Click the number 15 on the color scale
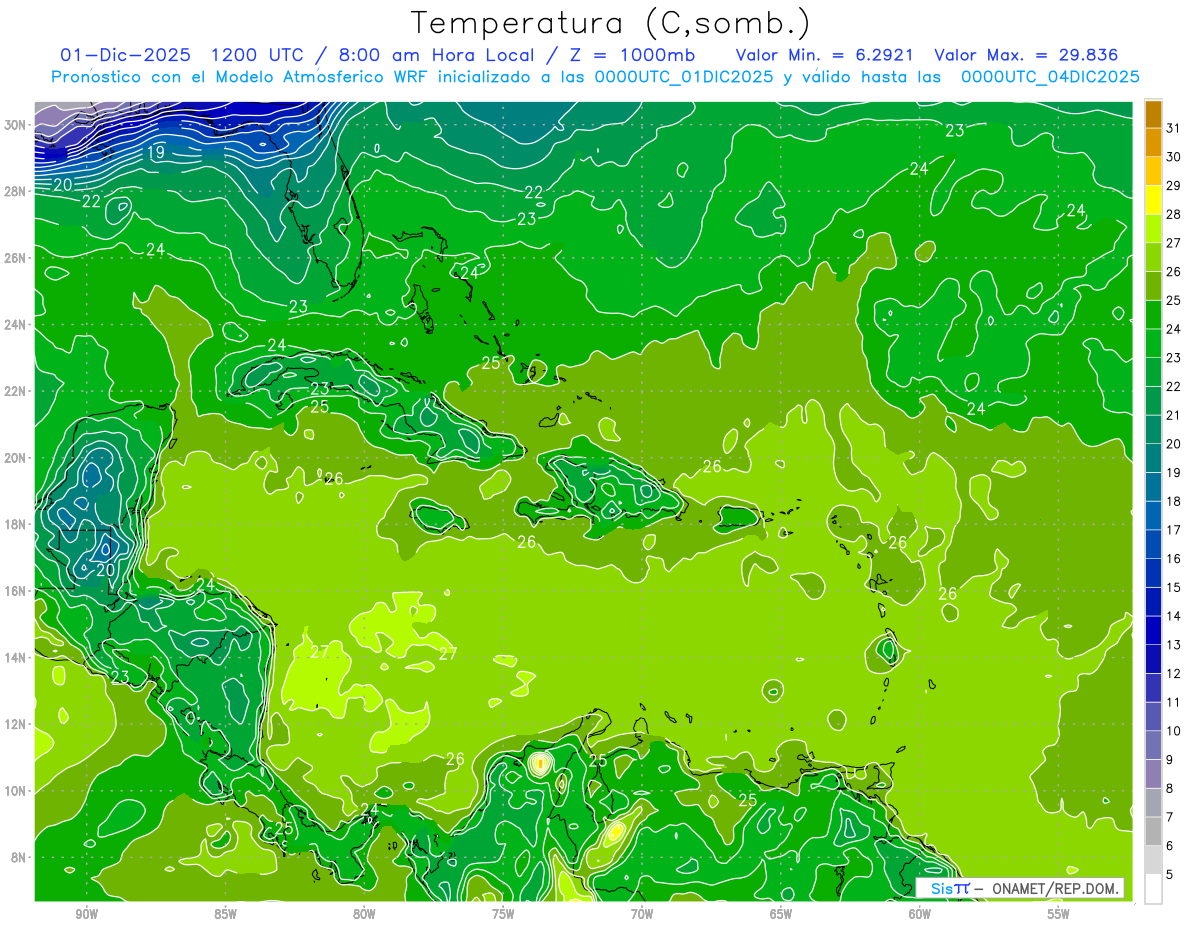Image resolution: width=1200 pixels, height=927 pixels. click(x=1174, y=587)
